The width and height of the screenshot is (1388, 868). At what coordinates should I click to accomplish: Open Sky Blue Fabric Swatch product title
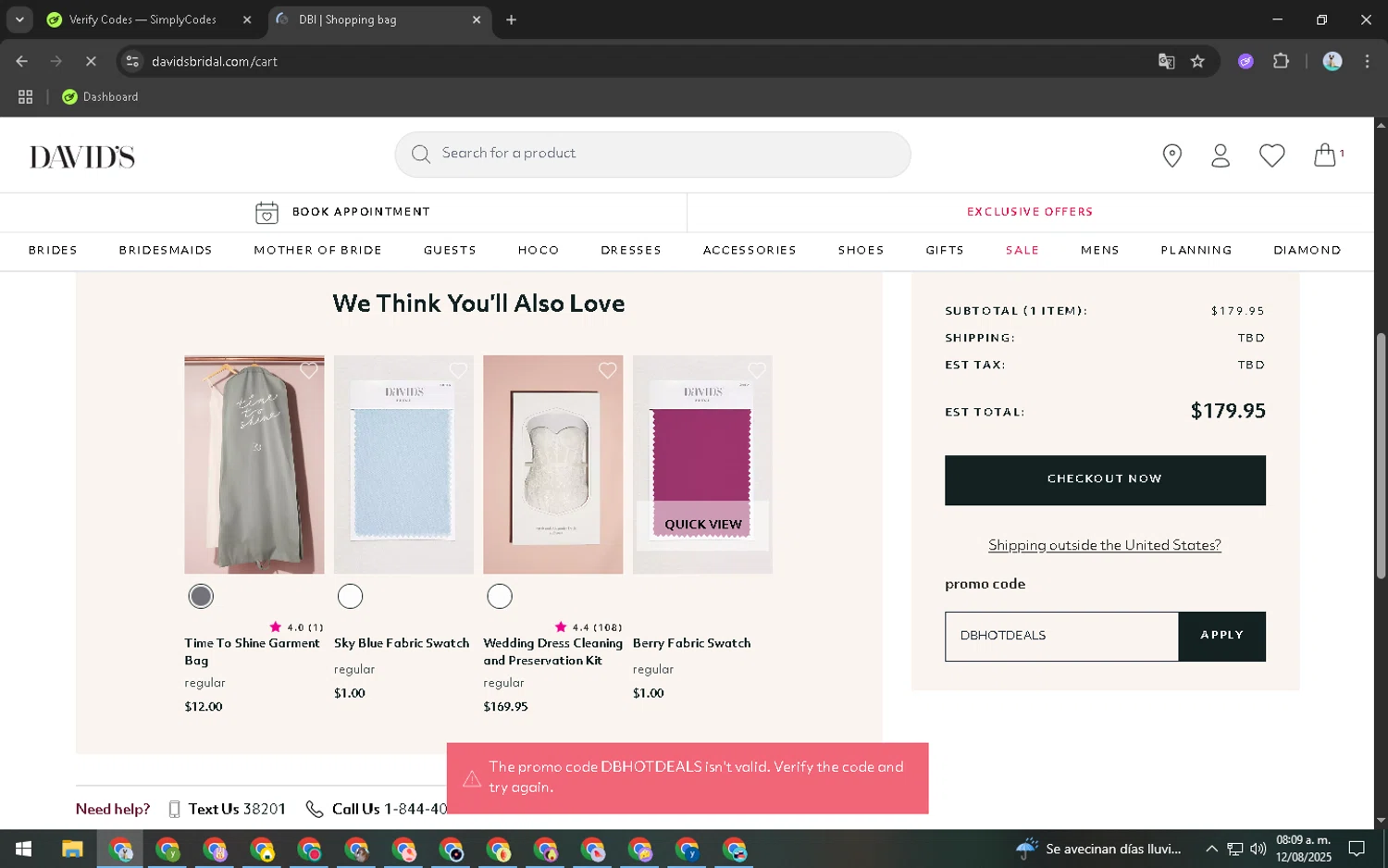[402, 643]
